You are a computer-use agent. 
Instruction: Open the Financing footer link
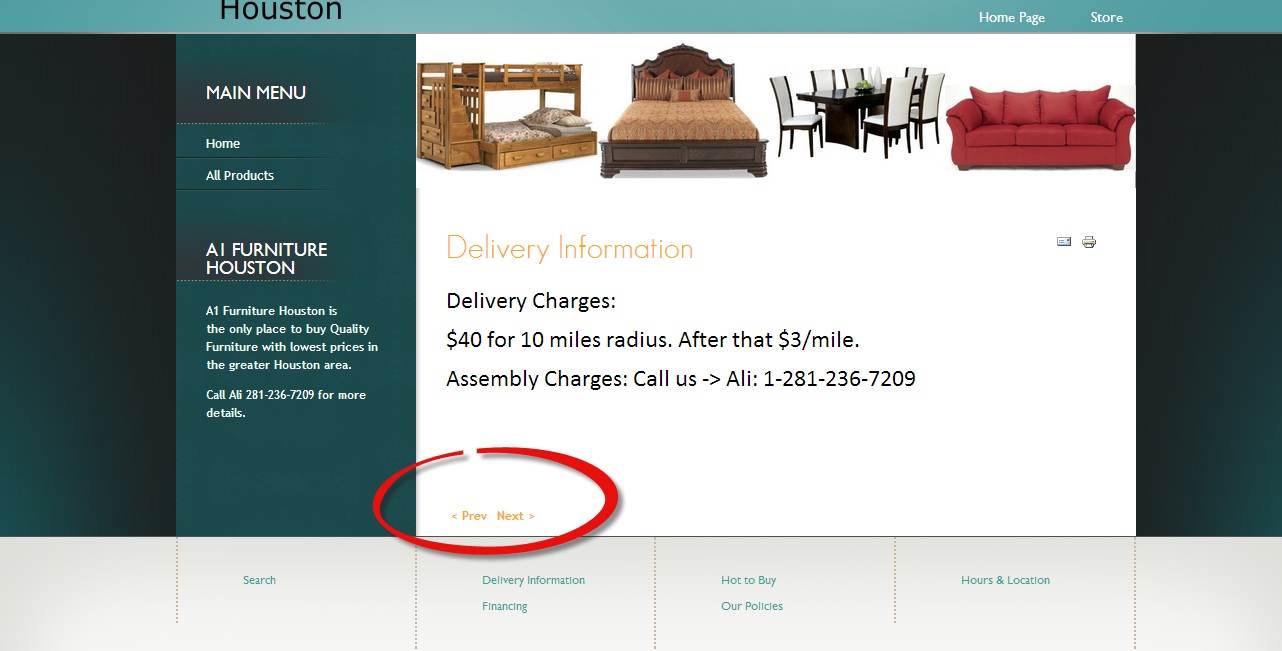[504, 606]
